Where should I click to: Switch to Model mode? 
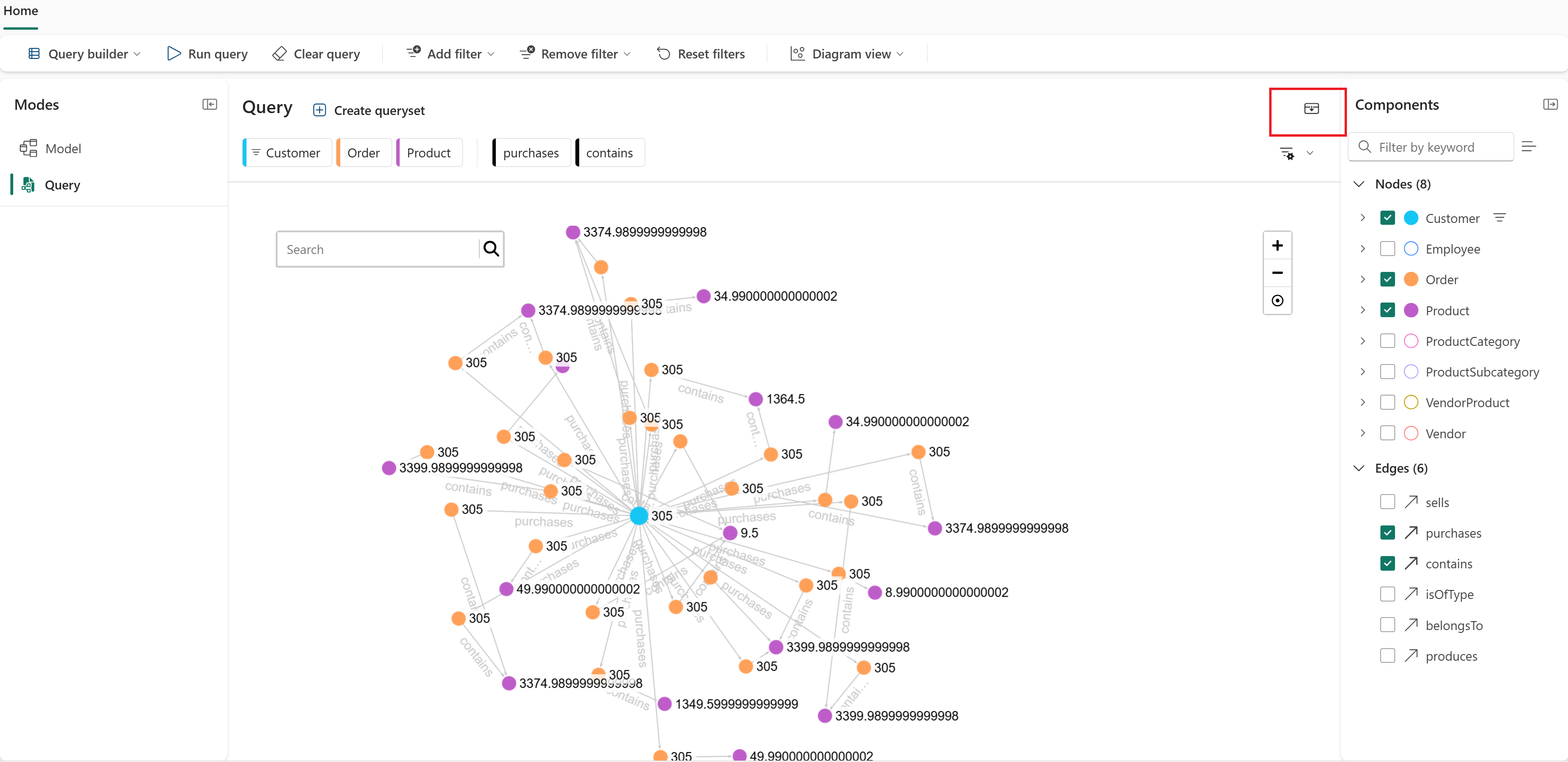coord(63,148)
